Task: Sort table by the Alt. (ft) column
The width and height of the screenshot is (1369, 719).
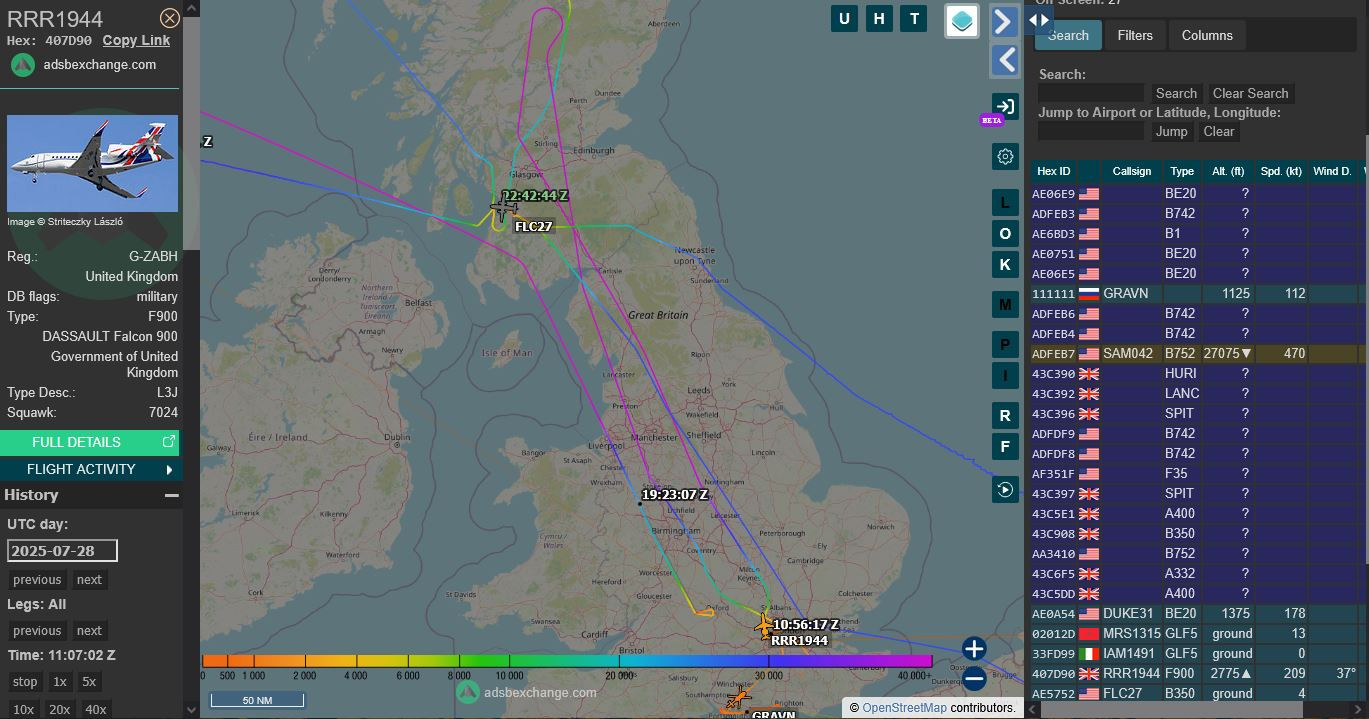Action: click(x=1228, y=171)
